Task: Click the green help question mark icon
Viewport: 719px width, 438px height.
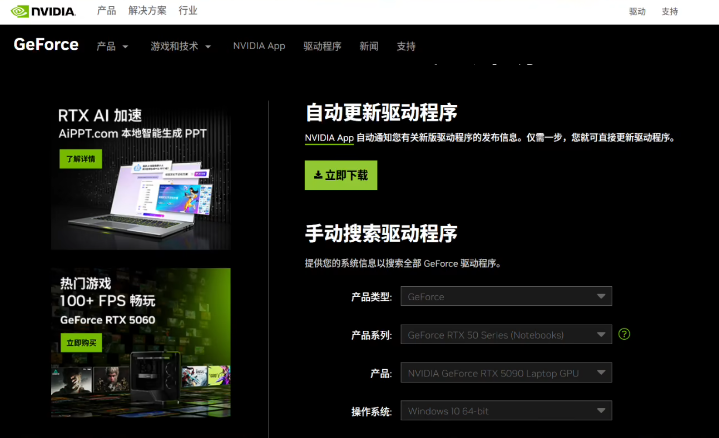Action: click(x=624, y=334)
